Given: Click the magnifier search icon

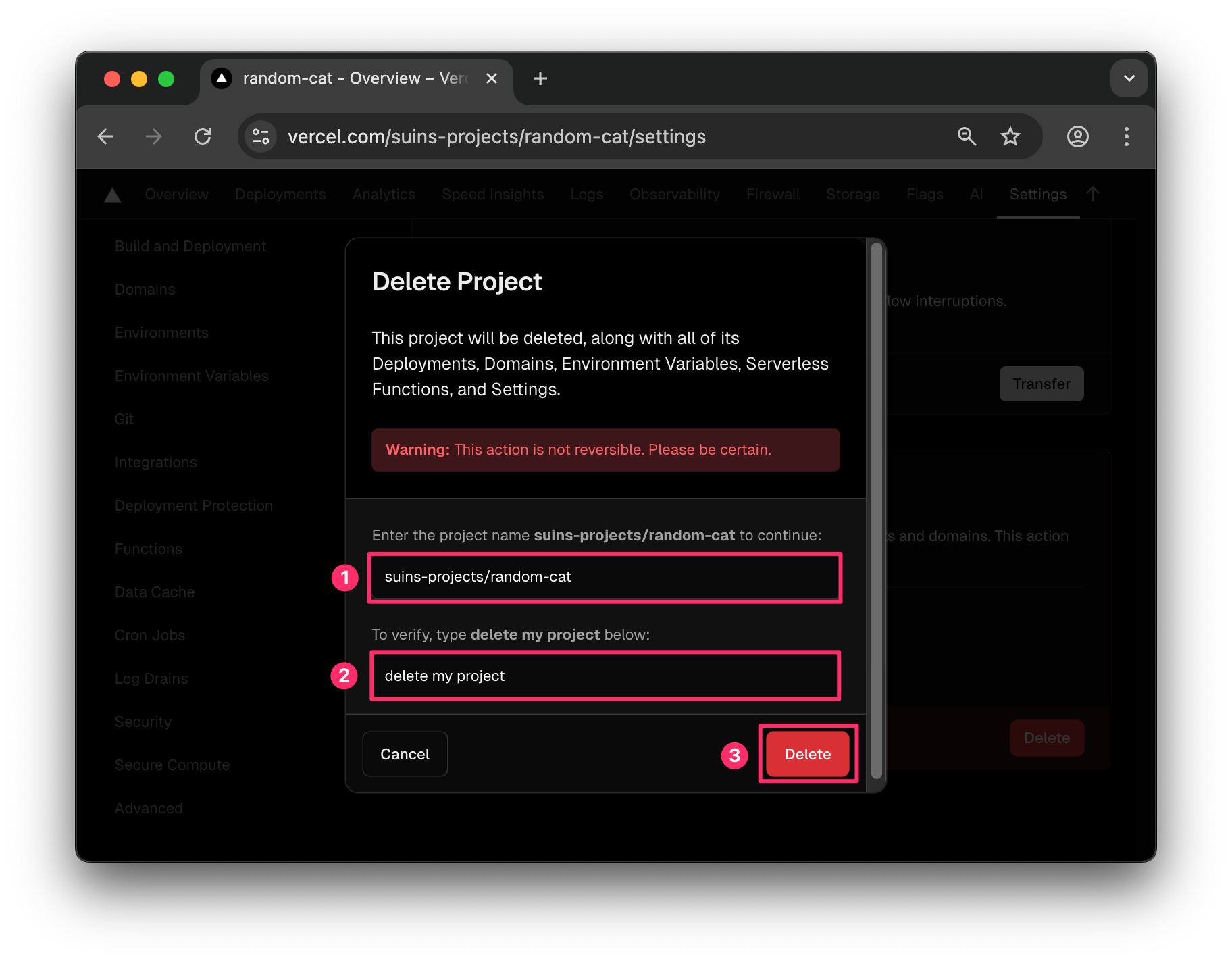Looking at the screenshot, I should pos(967,136).
